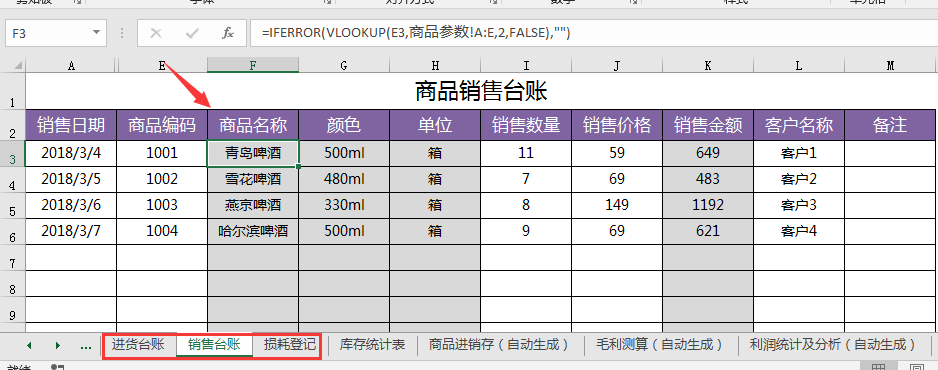Image resolution: width=938 pixels, height=370 pixels.
Task: Select the 客户3 cell
Action: 799,205
